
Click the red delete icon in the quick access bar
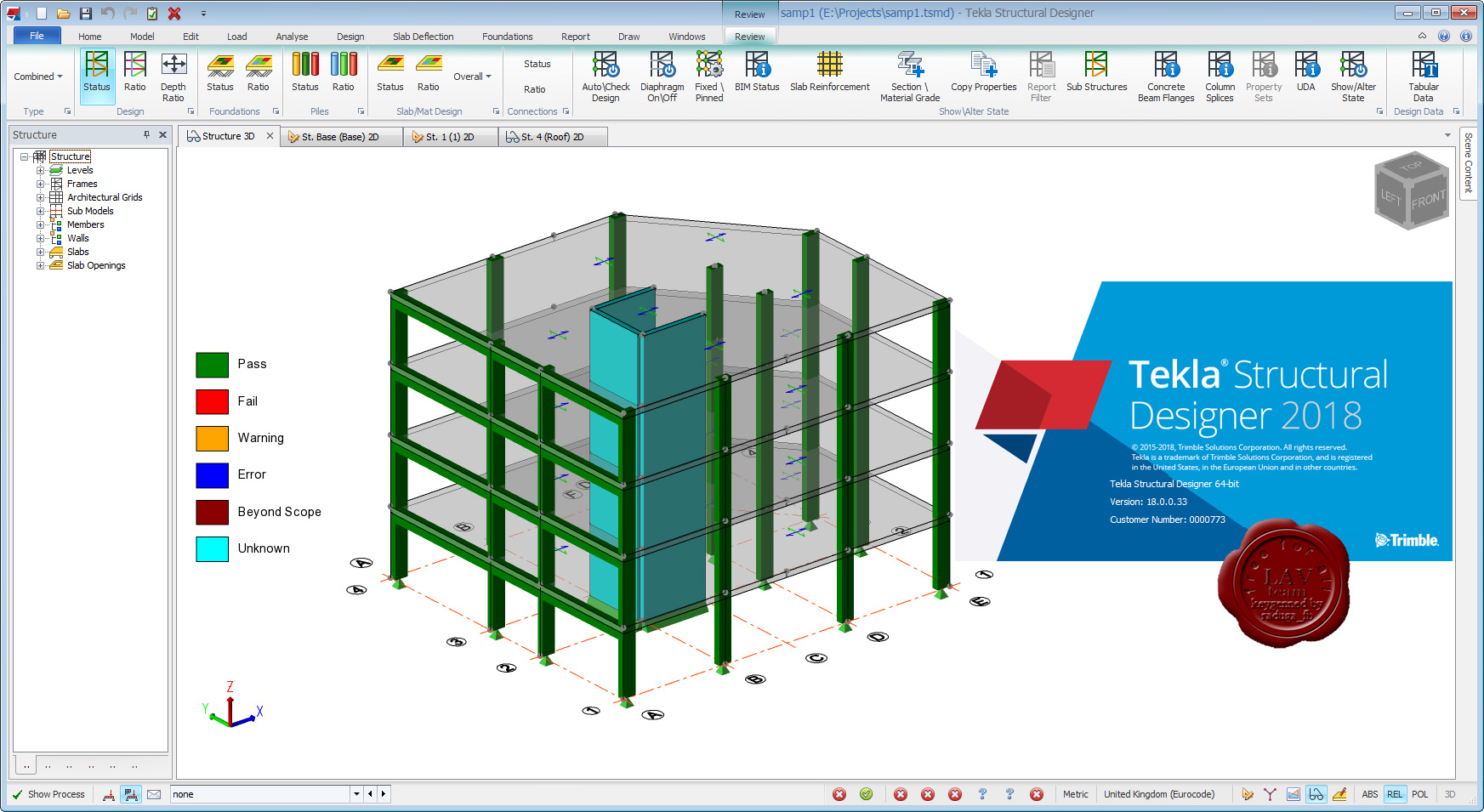174,14
